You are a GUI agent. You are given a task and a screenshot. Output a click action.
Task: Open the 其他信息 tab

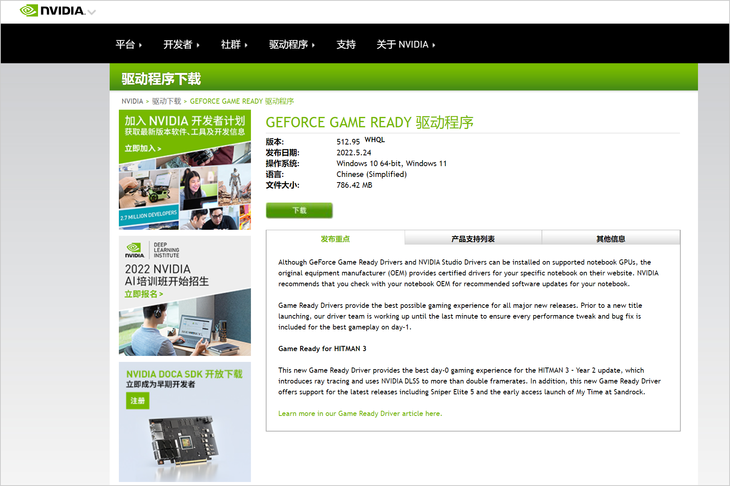pos(610,239)
